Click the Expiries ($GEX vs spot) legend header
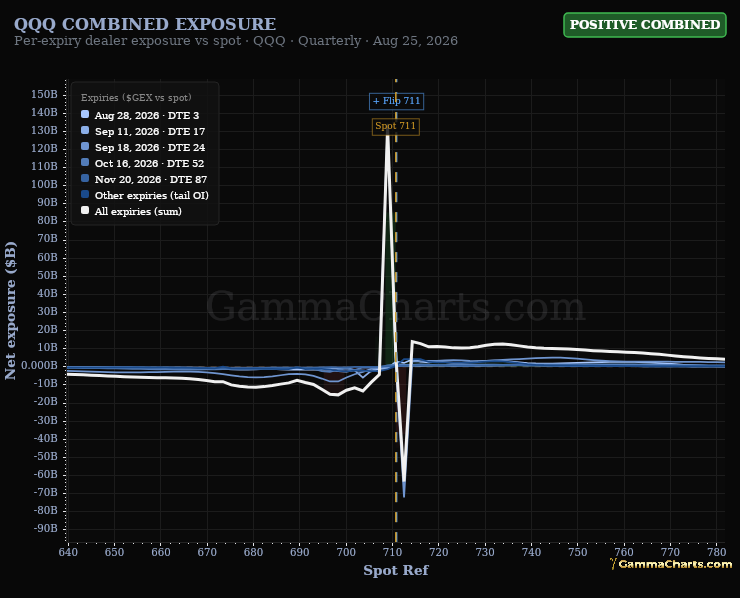Image resolution: width=740 pixels, height=598 pixels. point(136,98)
